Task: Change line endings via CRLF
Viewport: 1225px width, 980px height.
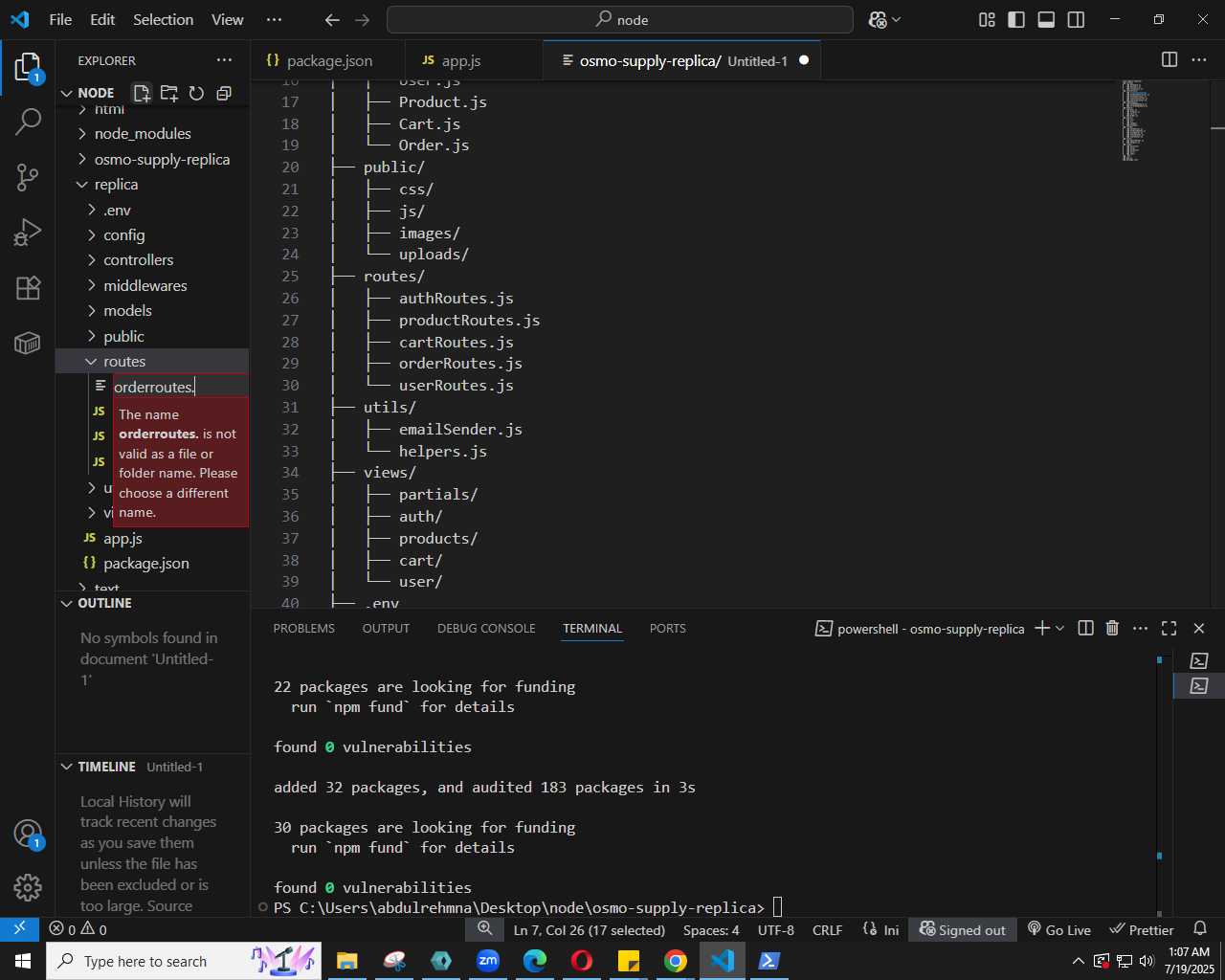Action: (x=828, y=929)
